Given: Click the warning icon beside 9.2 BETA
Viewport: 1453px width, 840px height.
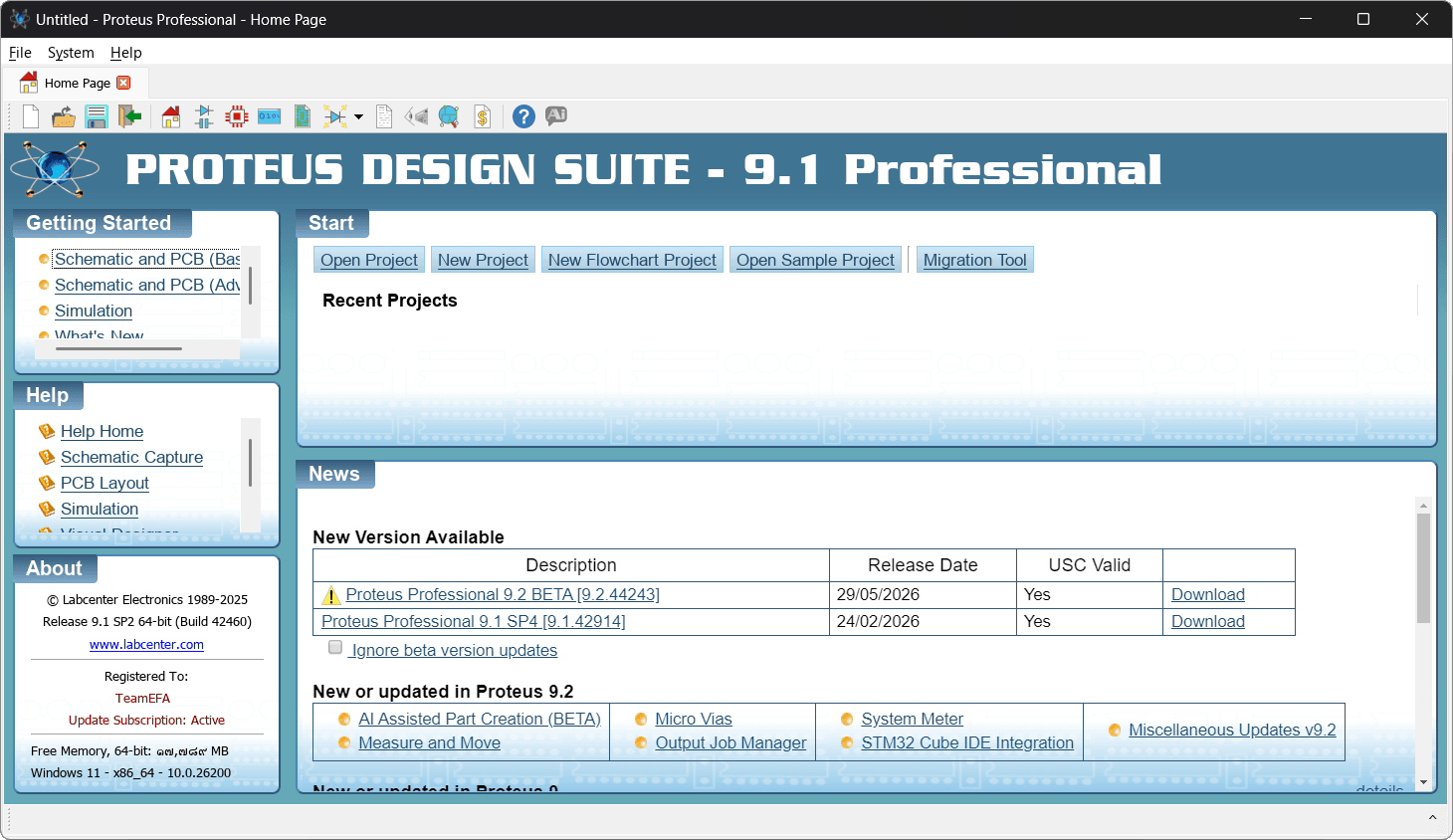Looking at the screenshot, I should point(331,595).
